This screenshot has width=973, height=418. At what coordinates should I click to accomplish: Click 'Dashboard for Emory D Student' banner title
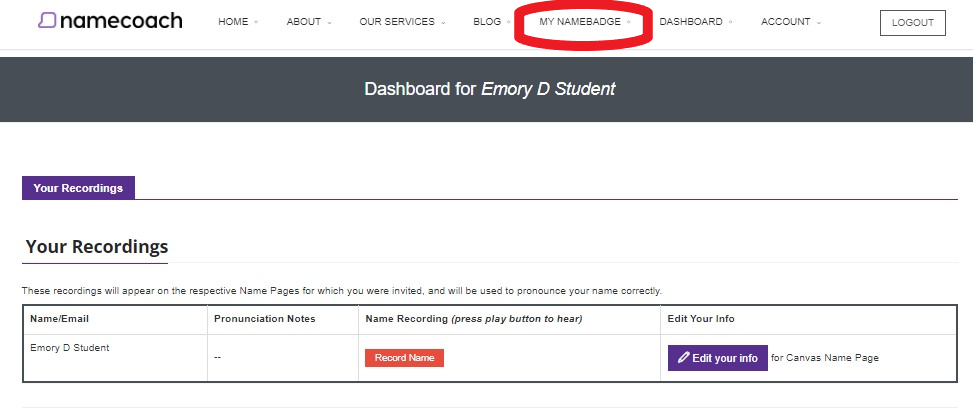coord(490,89)
